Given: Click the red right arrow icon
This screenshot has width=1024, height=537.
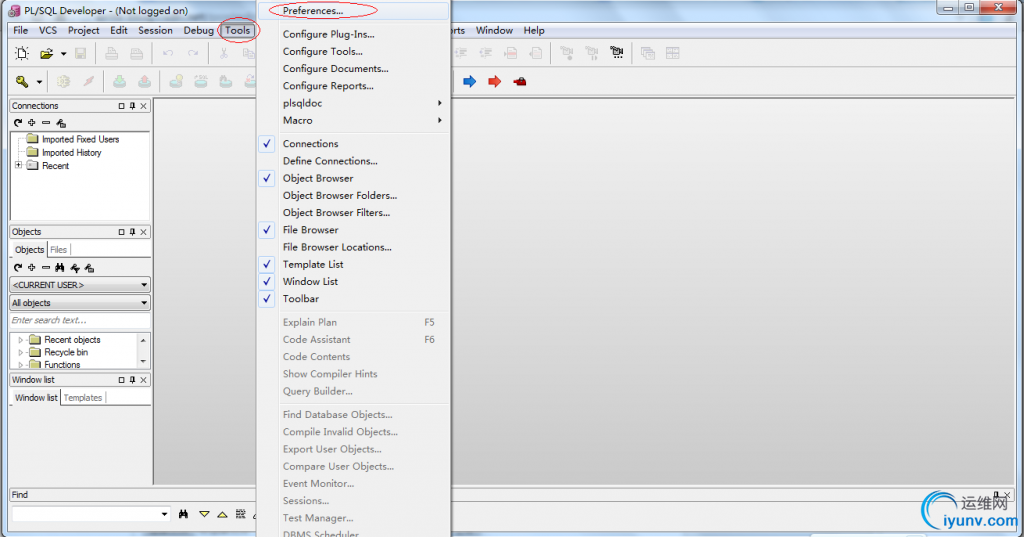Looking at the screenshot, I should point(494,82).
